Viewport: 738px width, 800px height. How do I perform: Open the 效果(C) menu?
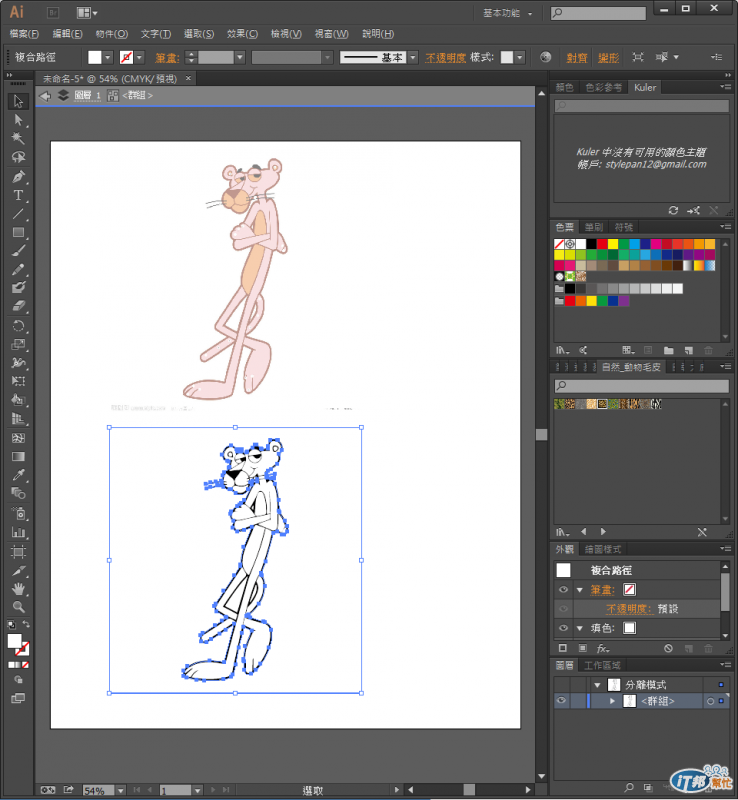(x=242, y=34)
